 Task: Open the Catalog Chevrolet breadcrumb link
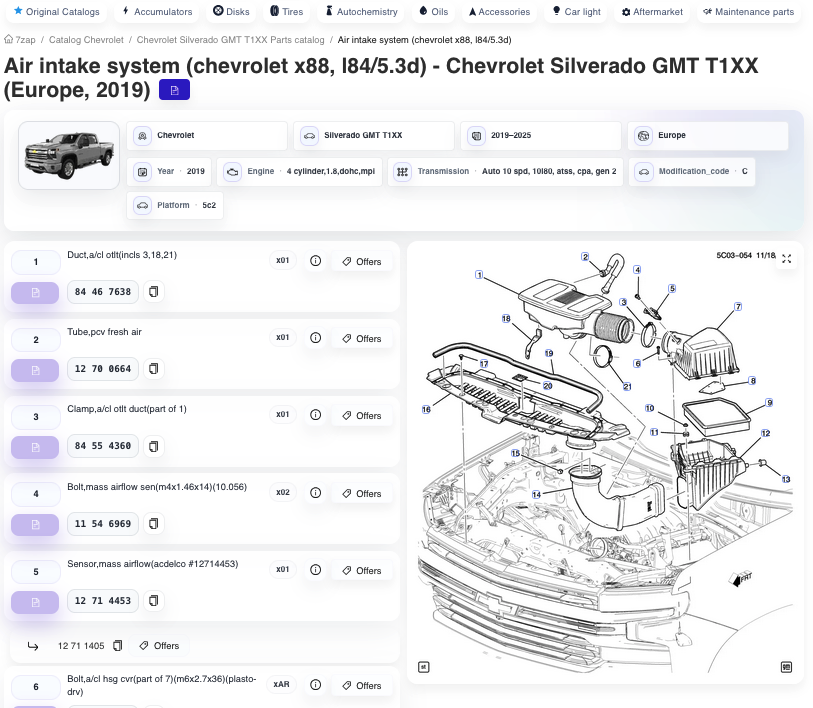click(86, 39)
